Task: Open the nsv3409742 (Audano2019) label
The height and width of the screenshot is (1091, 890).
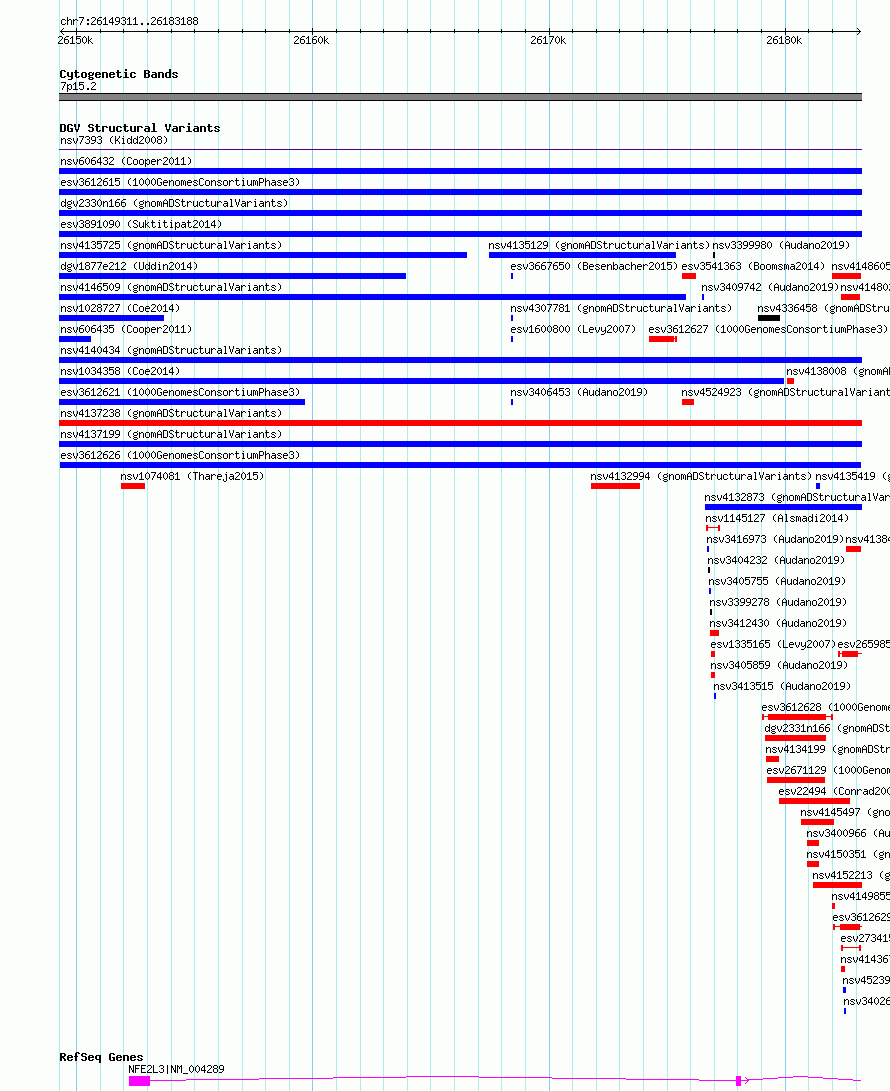Action: pyautogui.click(x=770, y=287)
